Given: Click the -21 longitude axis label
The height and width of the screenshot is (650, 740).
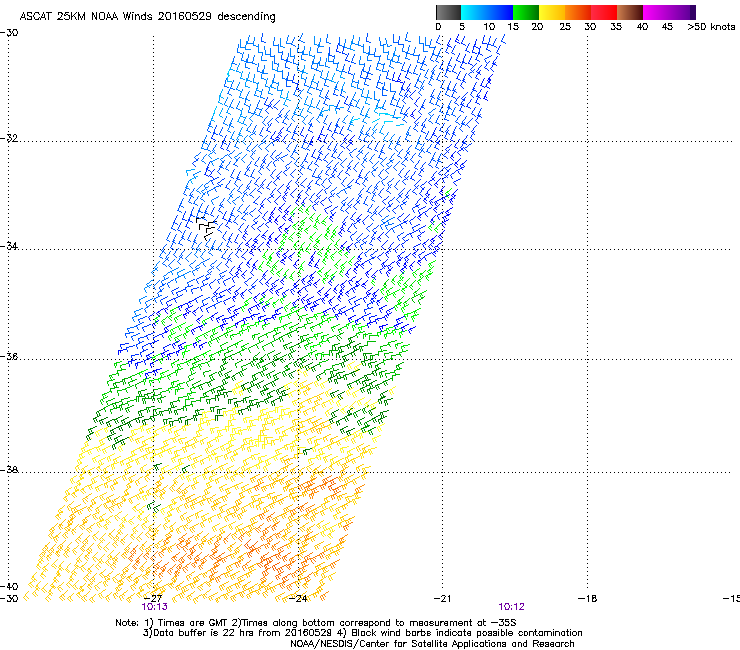Looking at the screenshot, I should point(442,599).
